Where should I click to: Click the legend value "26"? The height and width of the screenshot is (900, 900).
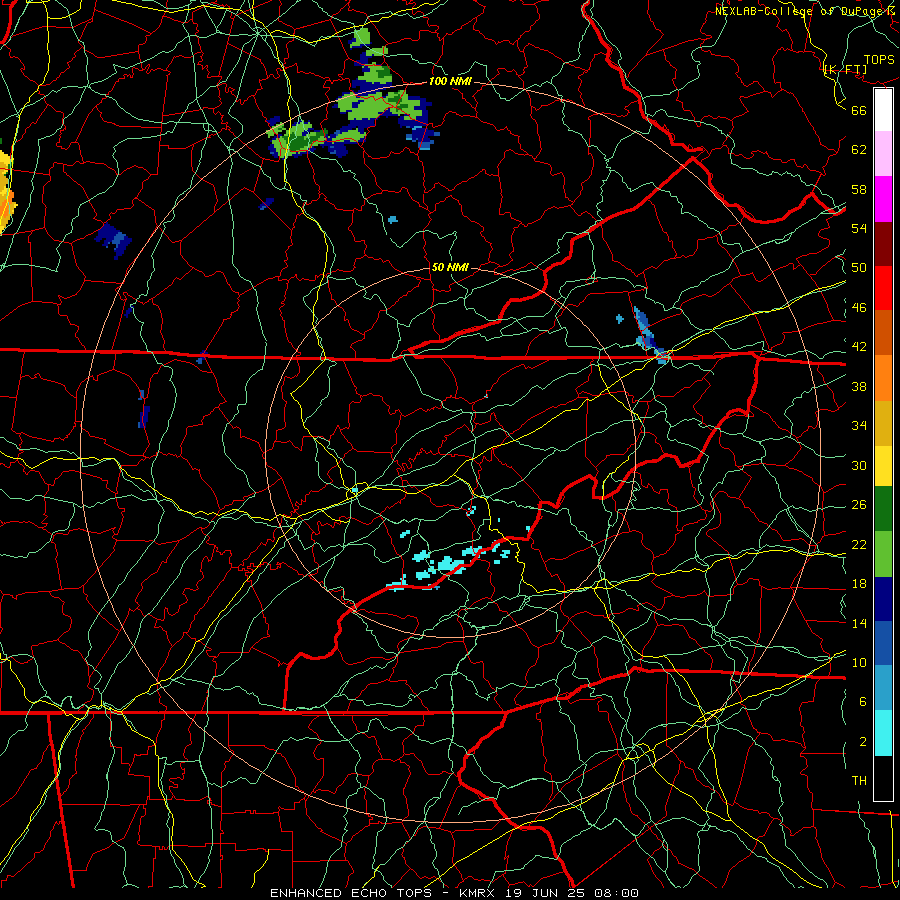tap(859, 505)
